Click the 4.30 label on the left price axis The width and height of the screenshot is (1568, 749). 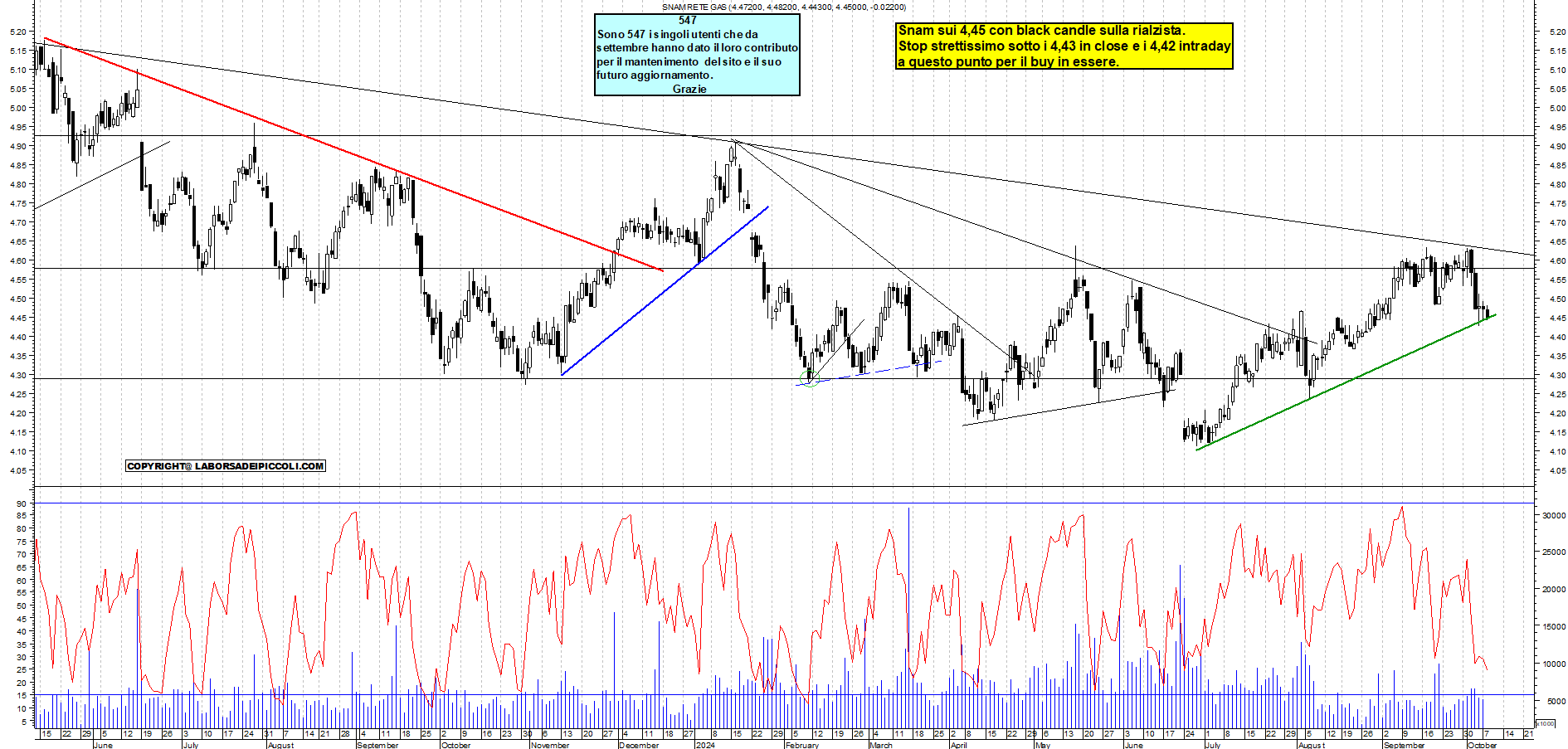click(x=17, y=375)
